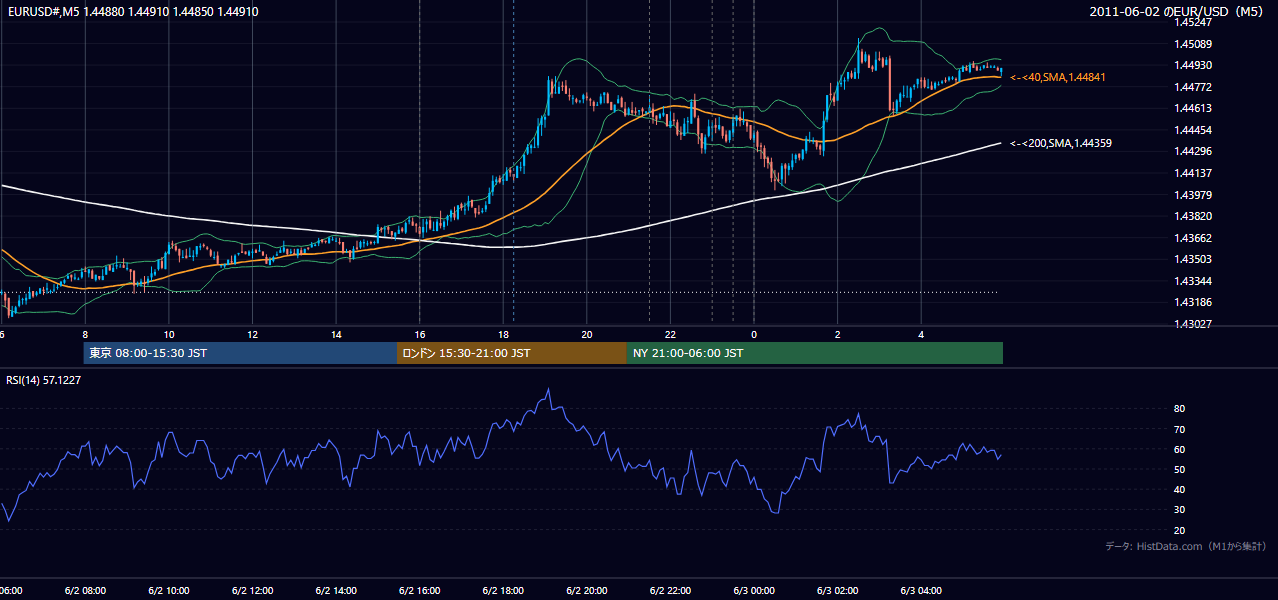
Task: Click hour tick 12 under price chart
Action: coord(252,334)
